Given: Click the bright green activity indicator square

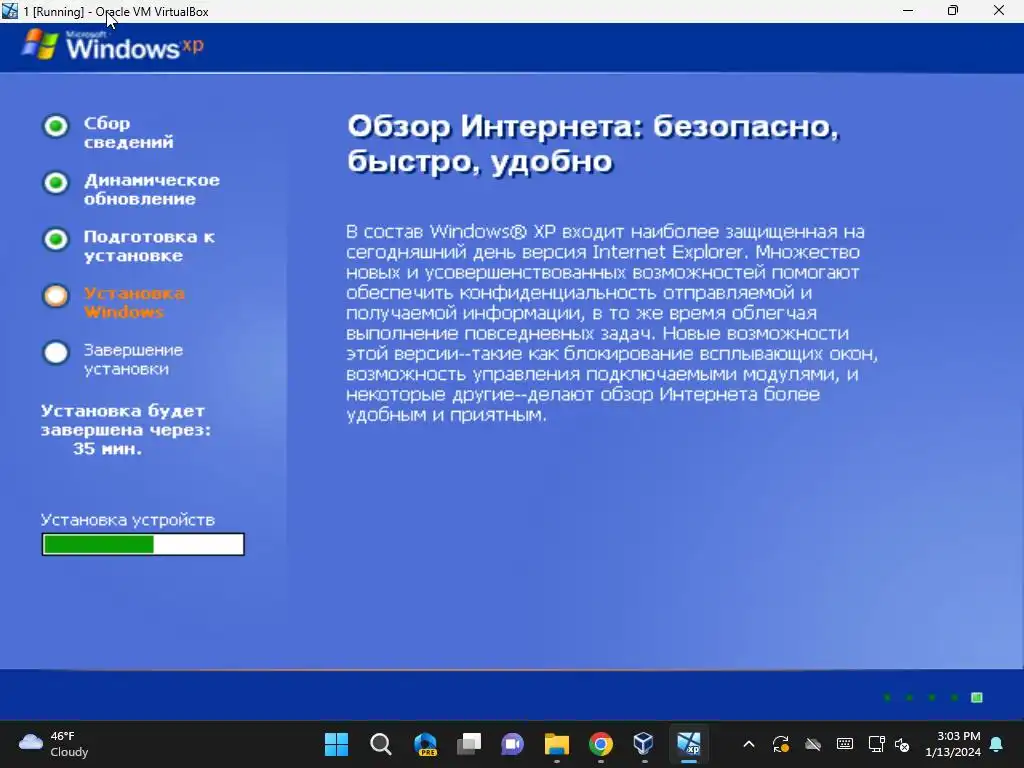Looking at the screenshot, I should (977, 697).
